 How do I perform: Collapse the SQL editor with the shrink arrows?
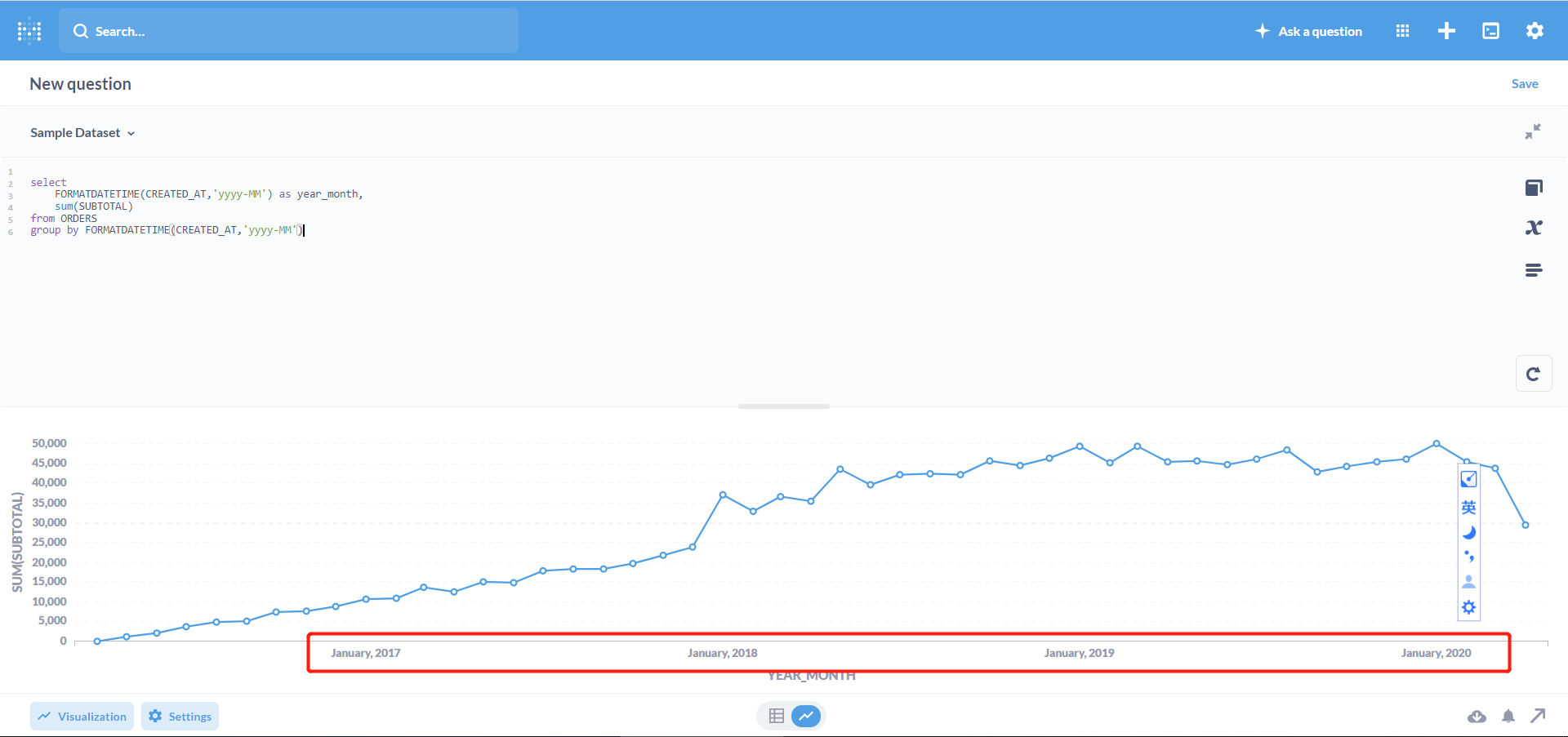click(x=1534, y=131)
